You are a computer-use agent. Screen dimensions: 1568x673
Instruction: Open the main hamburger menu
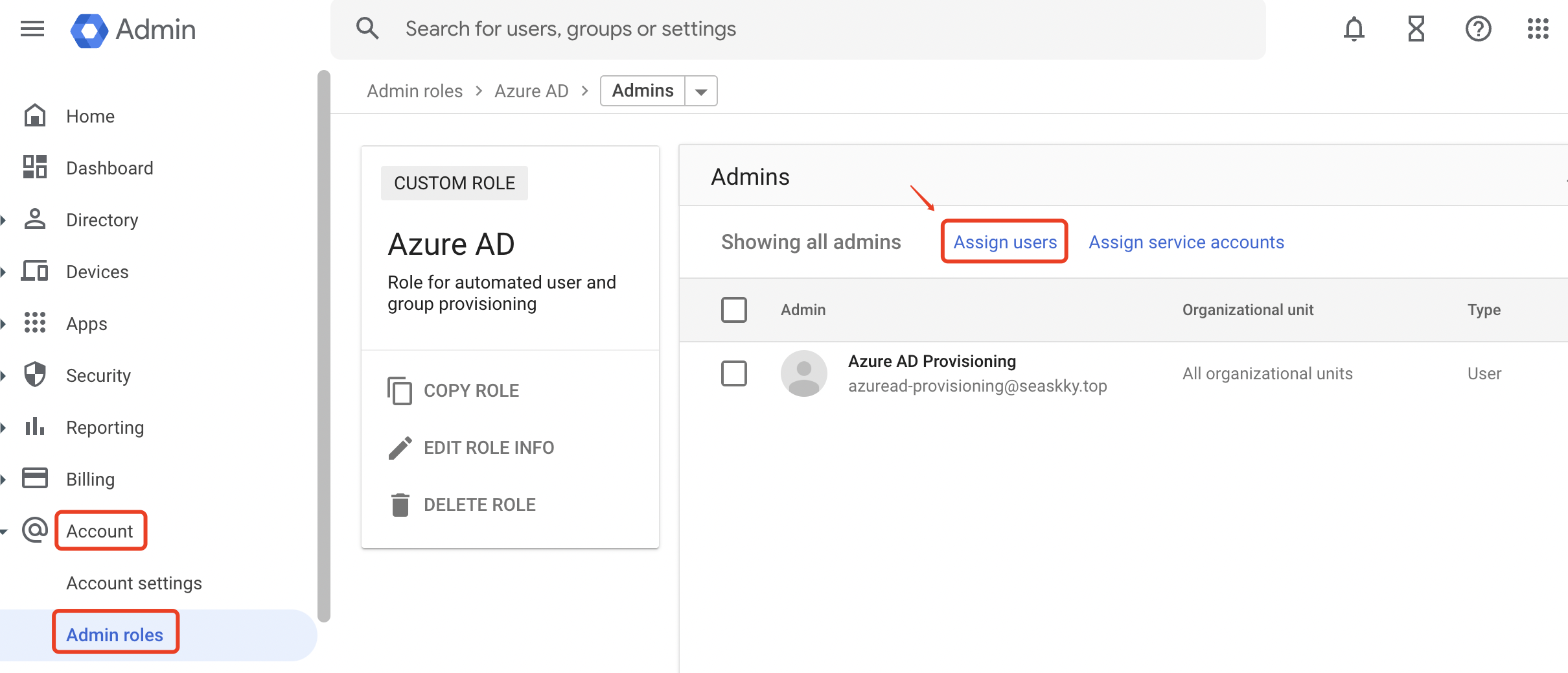[x=32, y=29]
